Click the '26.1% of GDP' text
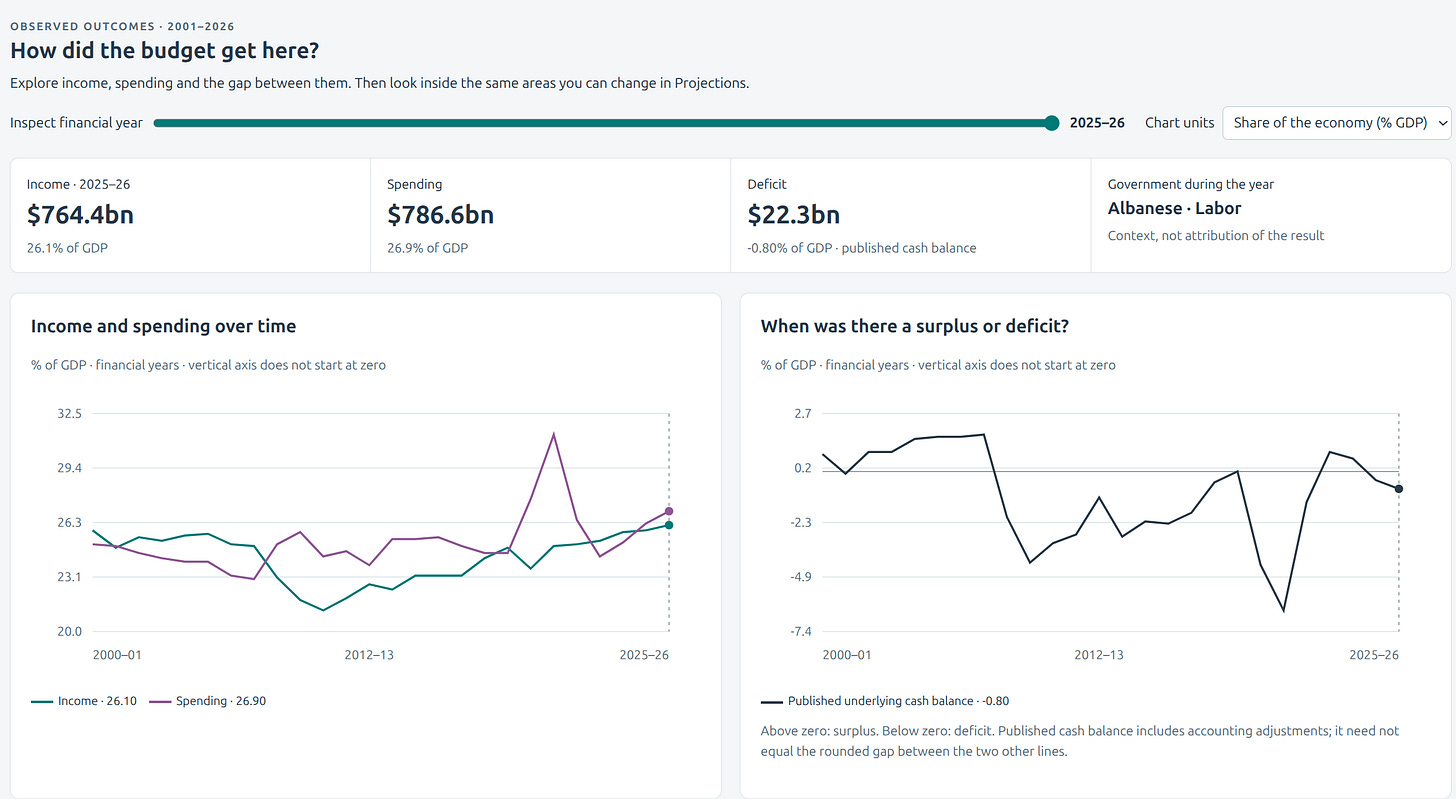The width and height of the screenshot is (1456, 799). click(67, 248)
